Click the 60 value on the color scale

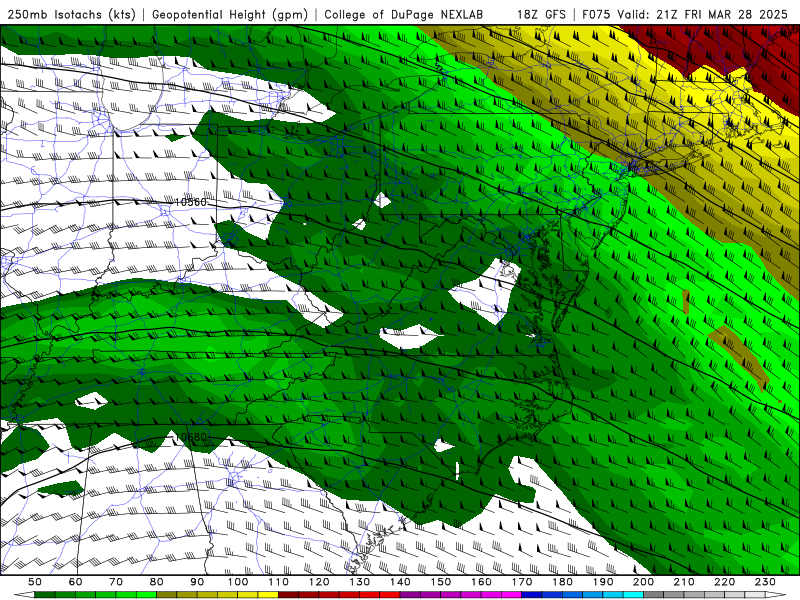click(x=75, y=582)
